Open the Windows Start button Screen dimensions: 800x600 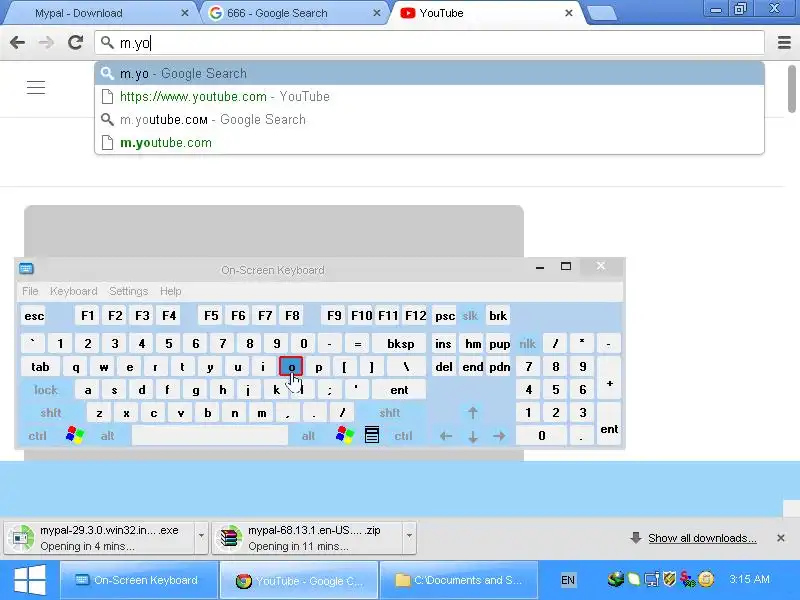pos(30,580)
